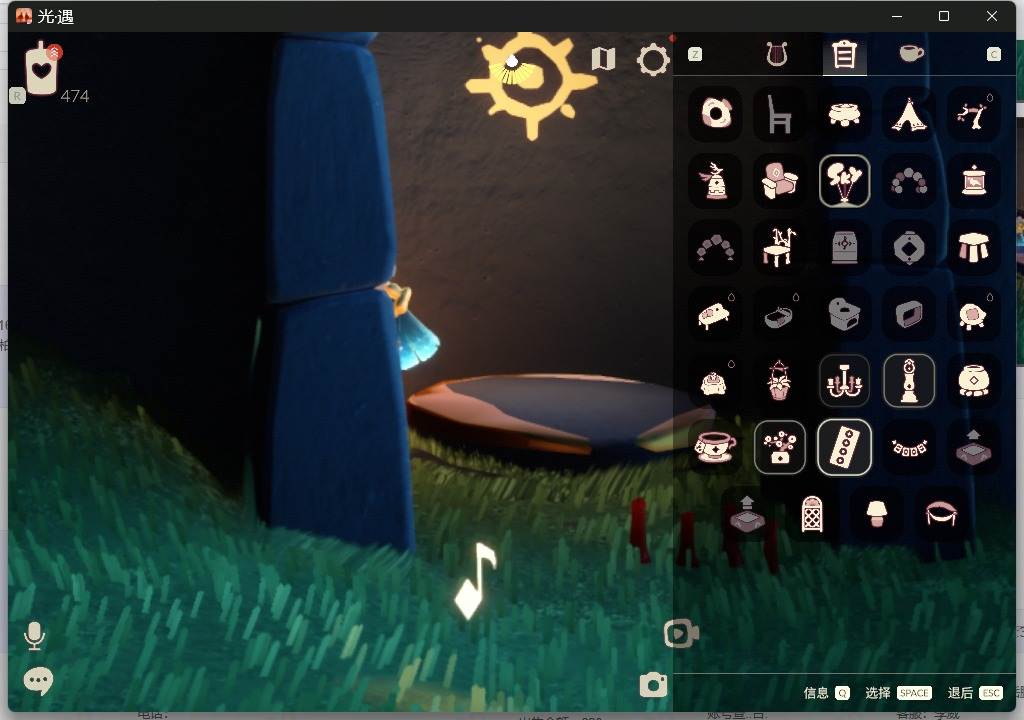1024x720 pixels.
Task: Switch to the coffee cup tab
Action: coord(911,53)
